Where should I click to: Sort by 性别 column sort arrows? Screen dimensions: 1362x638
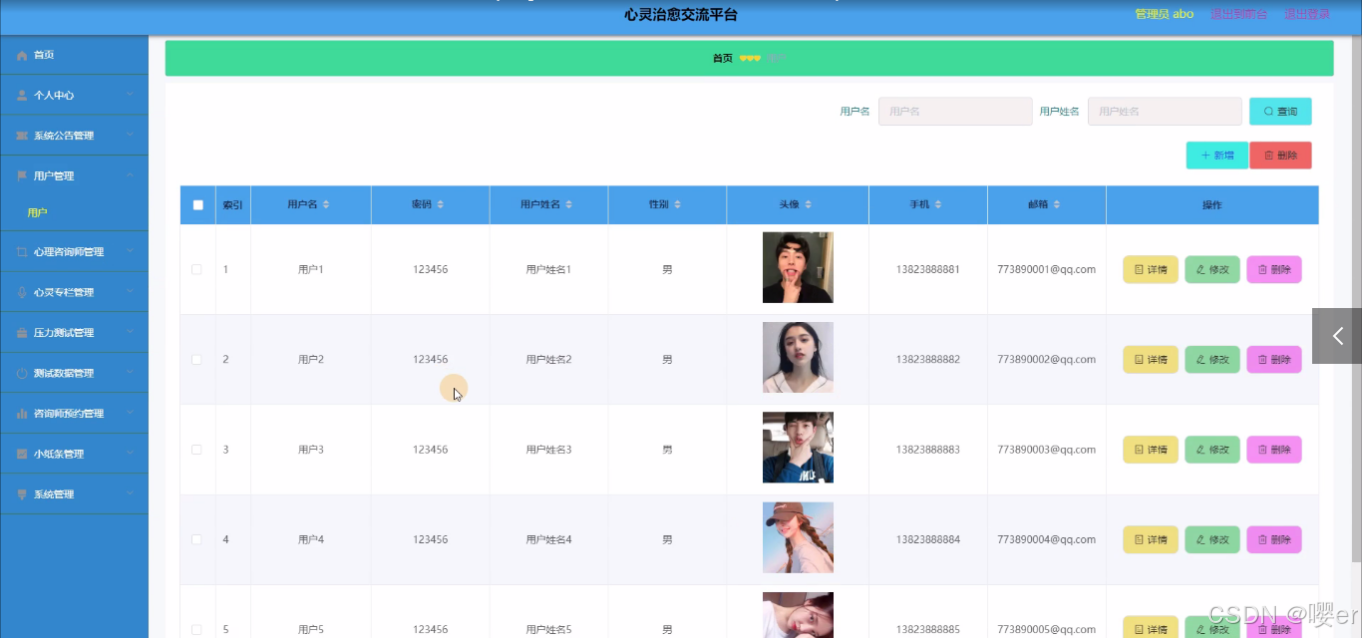677,204
